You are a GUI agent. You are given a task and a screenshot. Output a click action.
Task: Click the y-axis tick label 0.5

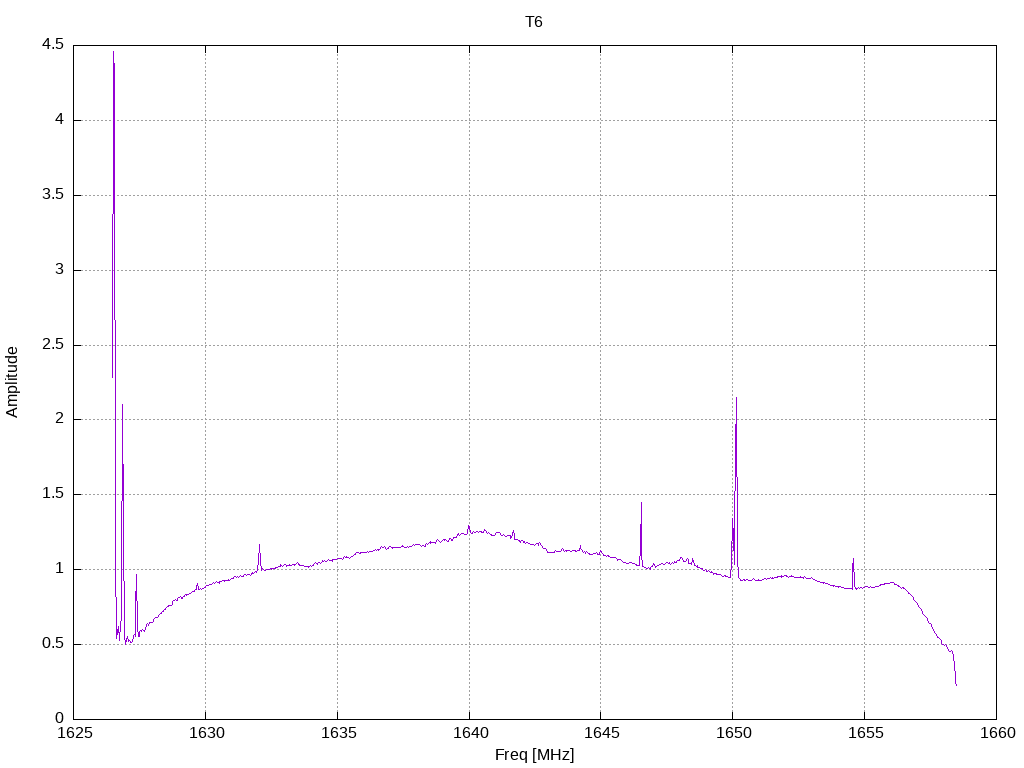coord(53,643)
